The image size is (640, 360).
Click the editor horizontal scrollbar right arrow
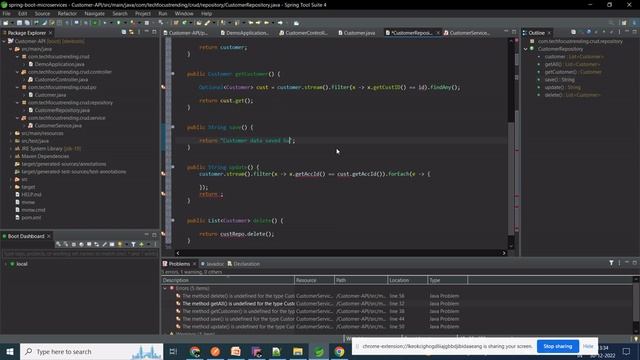tap(504, 253)
